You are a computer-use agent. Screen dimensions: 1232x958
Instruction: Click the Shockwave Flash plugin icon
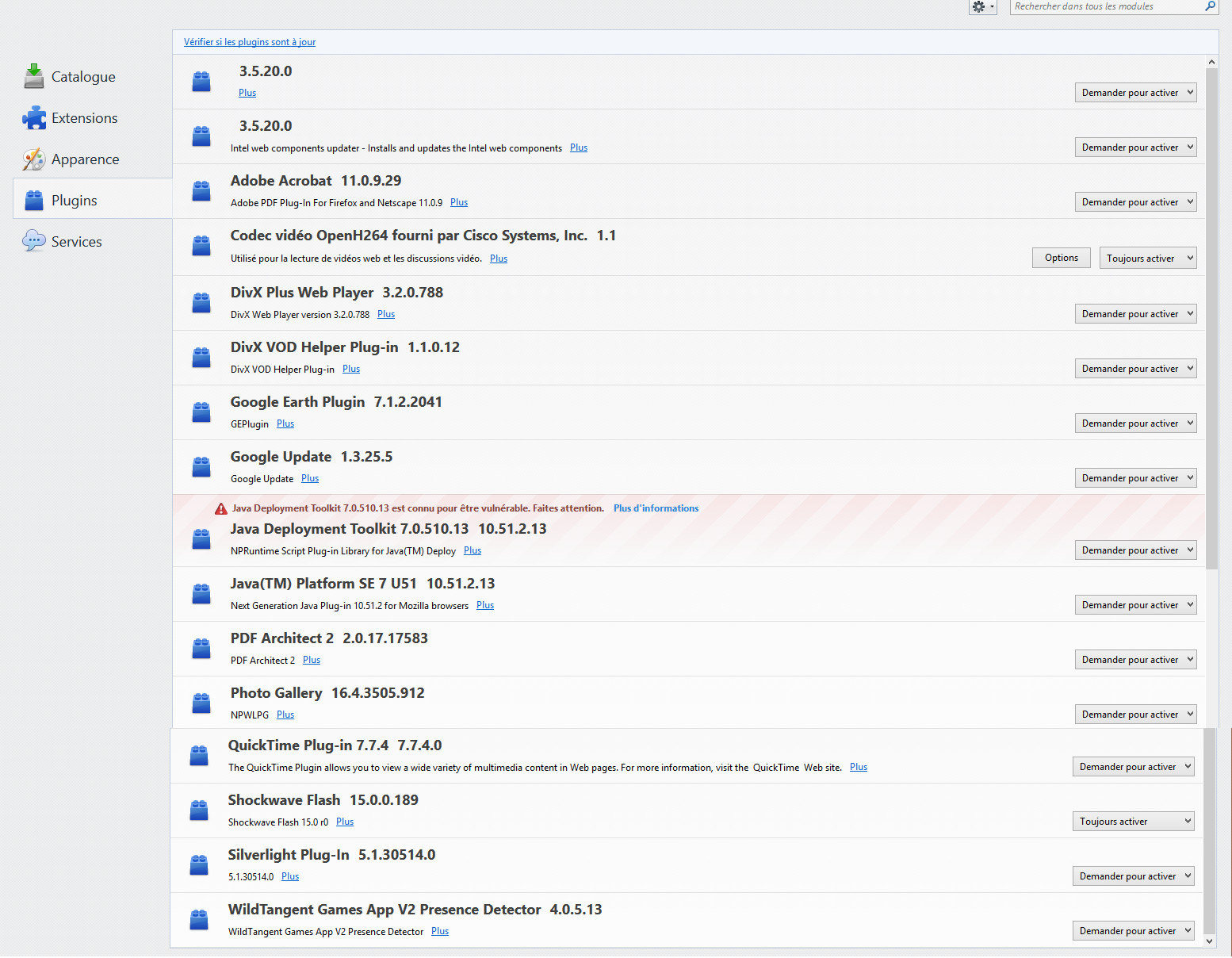click(199, 810)
